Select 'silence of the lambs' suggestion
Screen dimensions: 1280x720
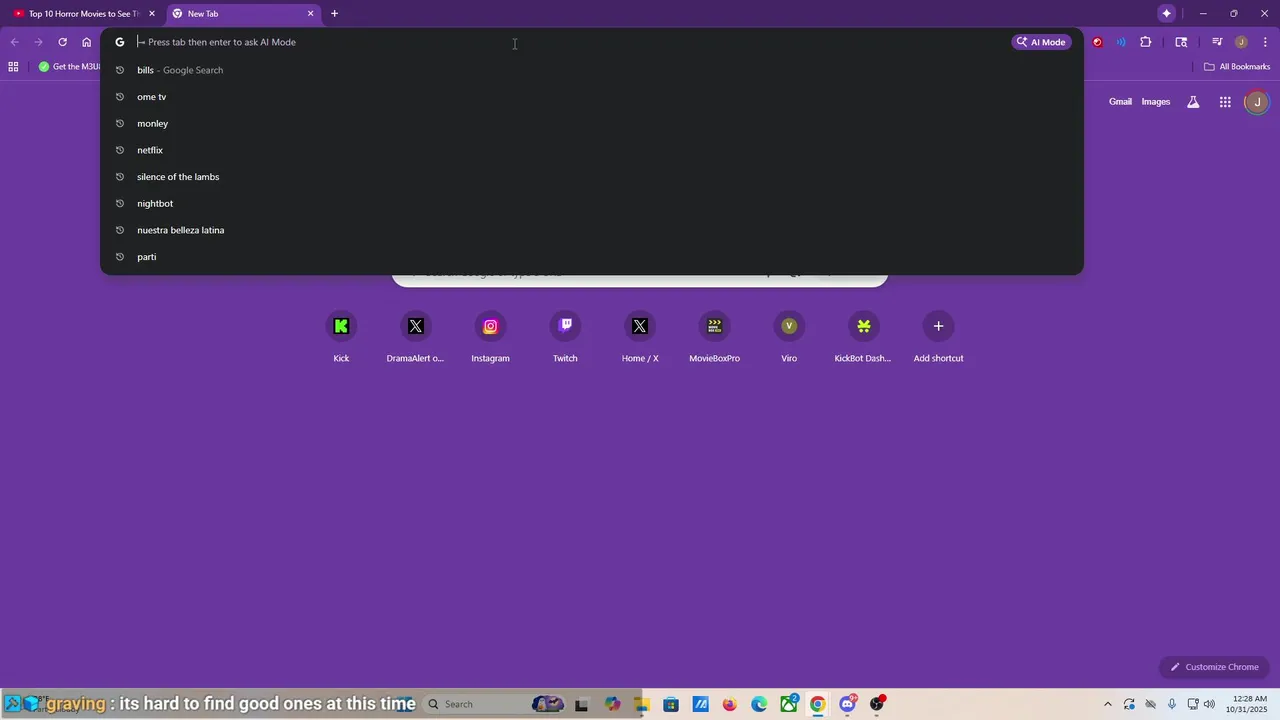click(592, 177)
